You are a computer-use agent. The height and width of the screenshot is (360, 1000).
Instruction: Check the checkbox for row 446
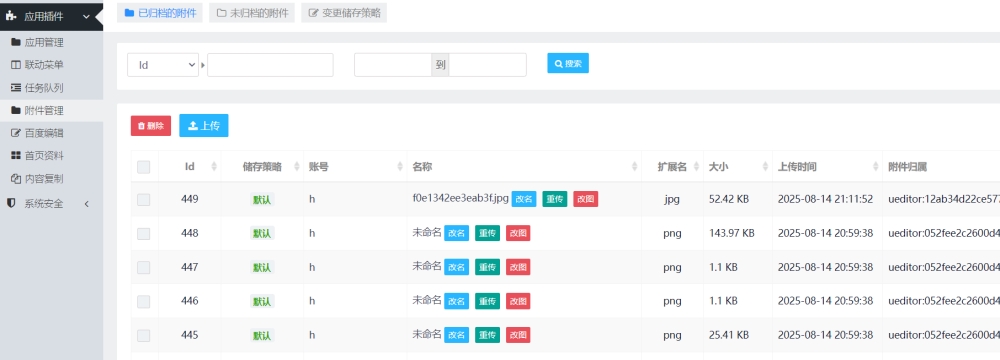click(x=143, y=301)
